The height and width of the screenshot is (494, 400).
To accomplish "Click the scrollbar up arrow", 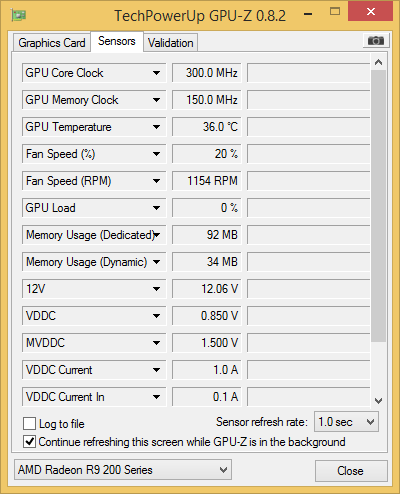I will pyautogui.click(x=378, y=62).
